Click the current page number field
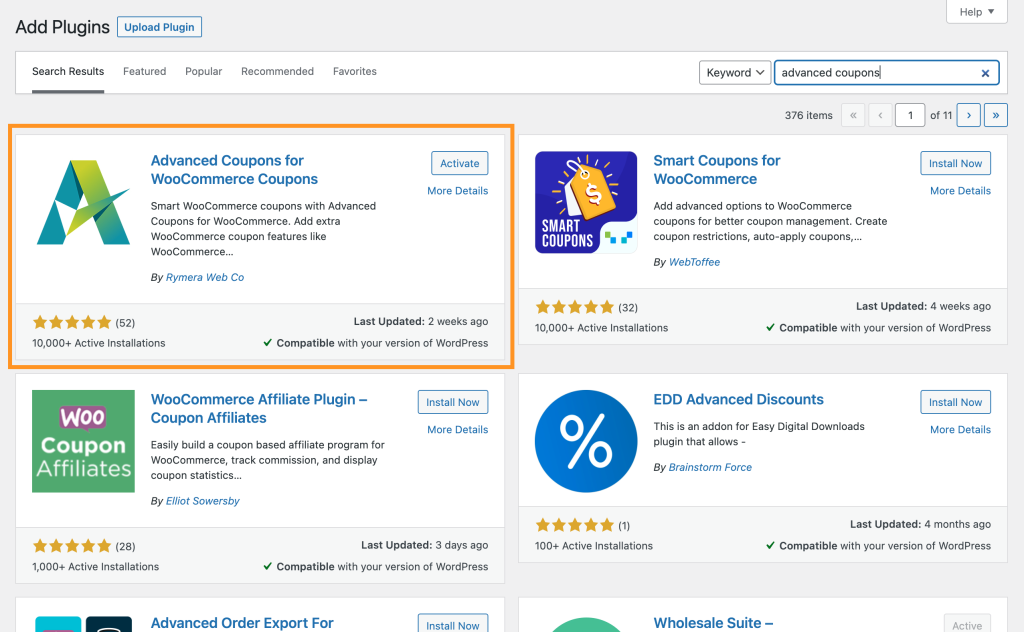This screenshot has width=1024, height=632. click(910, 115)
